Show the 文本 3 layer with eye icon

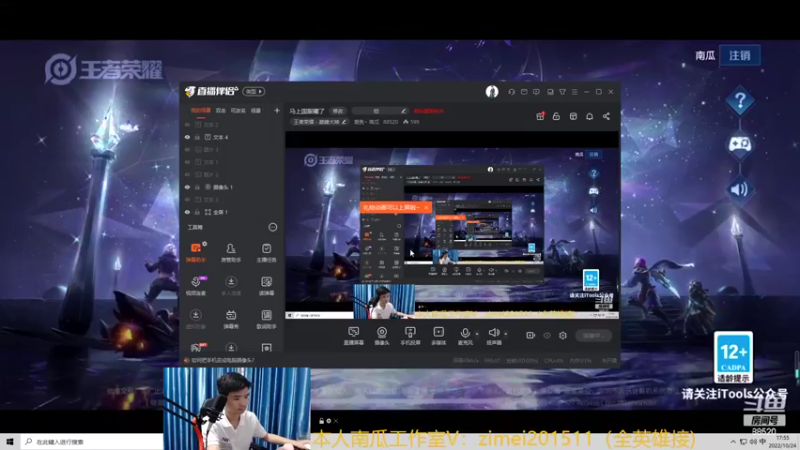pos(187,200)
